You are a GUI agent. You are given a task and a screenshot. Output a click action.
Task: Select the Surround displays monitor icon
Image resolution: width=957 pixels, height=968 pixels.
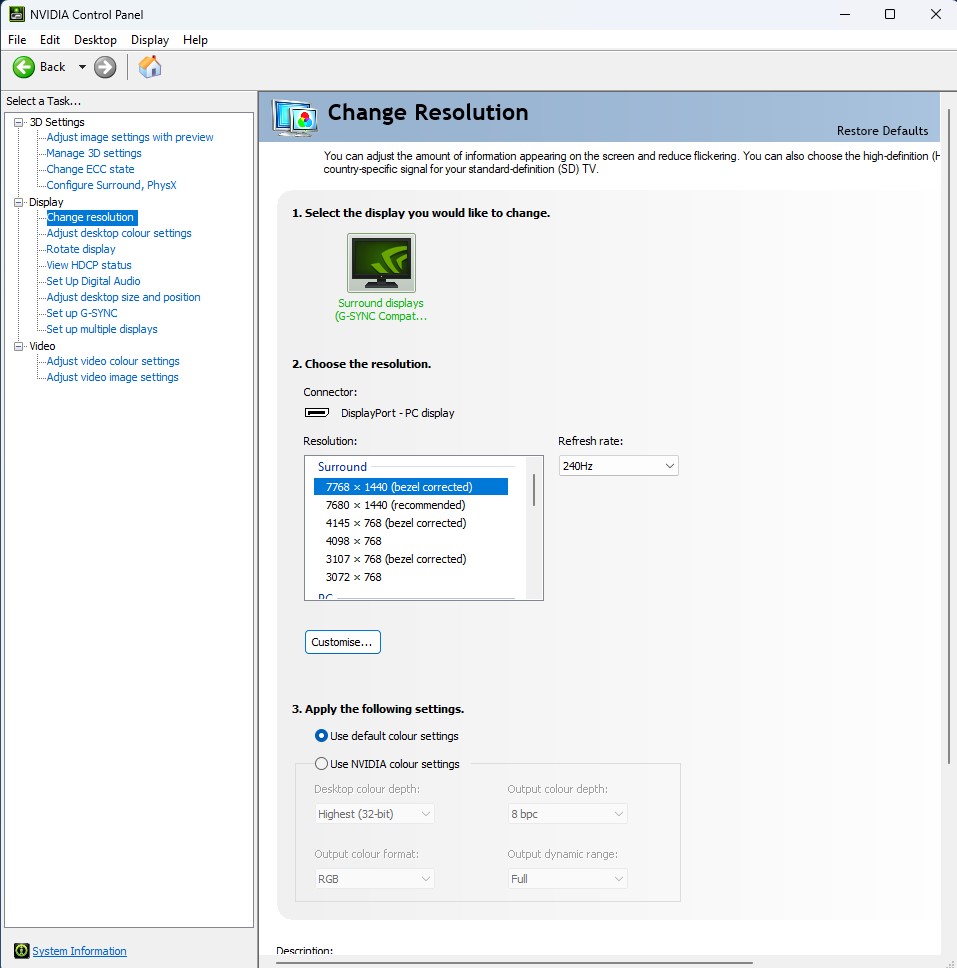click(381, 263)
